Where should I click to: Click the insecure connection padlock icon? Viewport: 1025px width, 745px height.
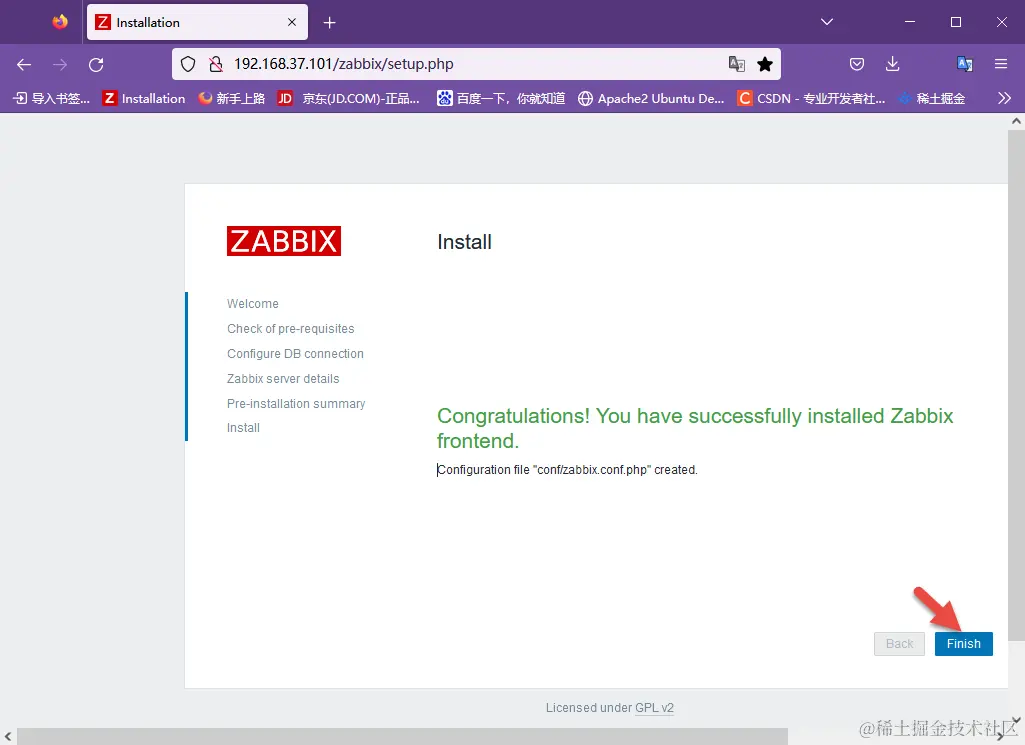point(216,64)
